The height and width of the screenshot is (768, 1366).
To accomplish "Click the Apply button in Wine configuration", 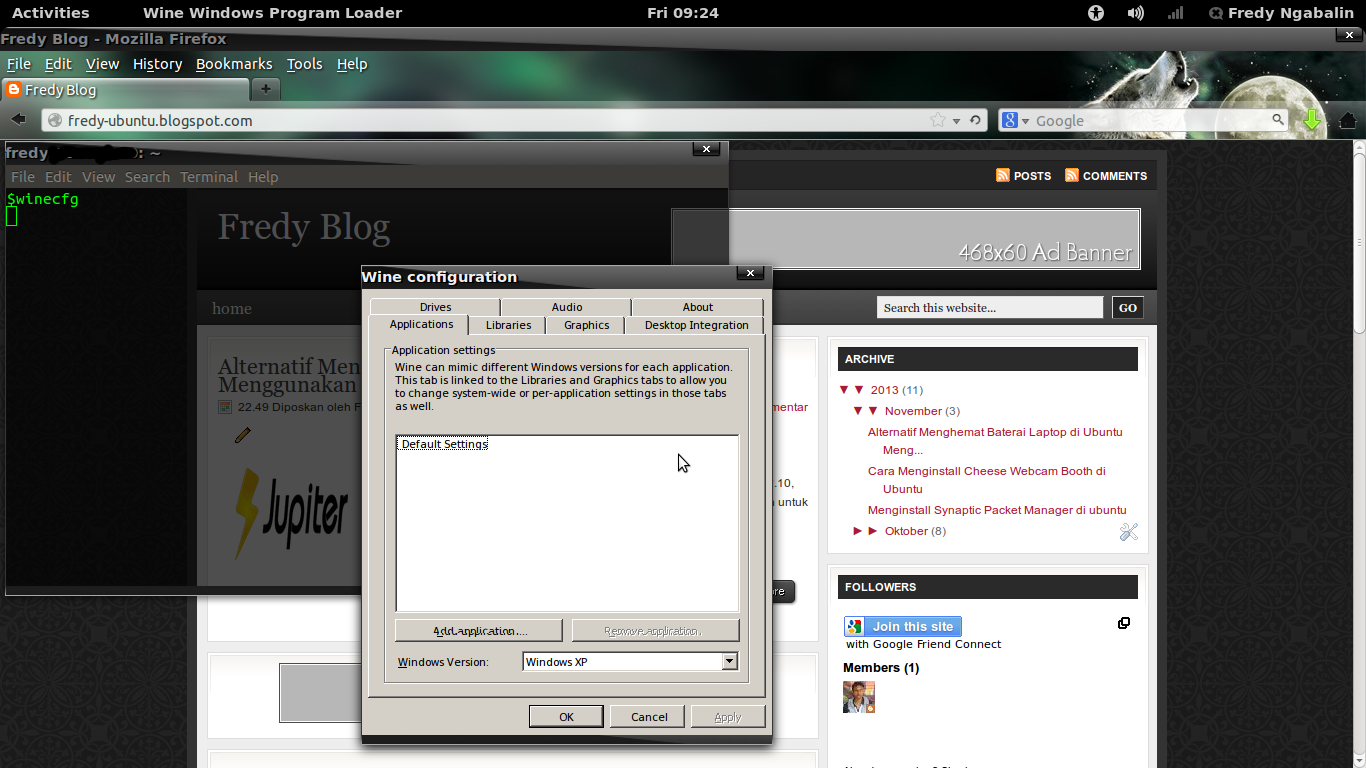I will [x=728, y=717].
